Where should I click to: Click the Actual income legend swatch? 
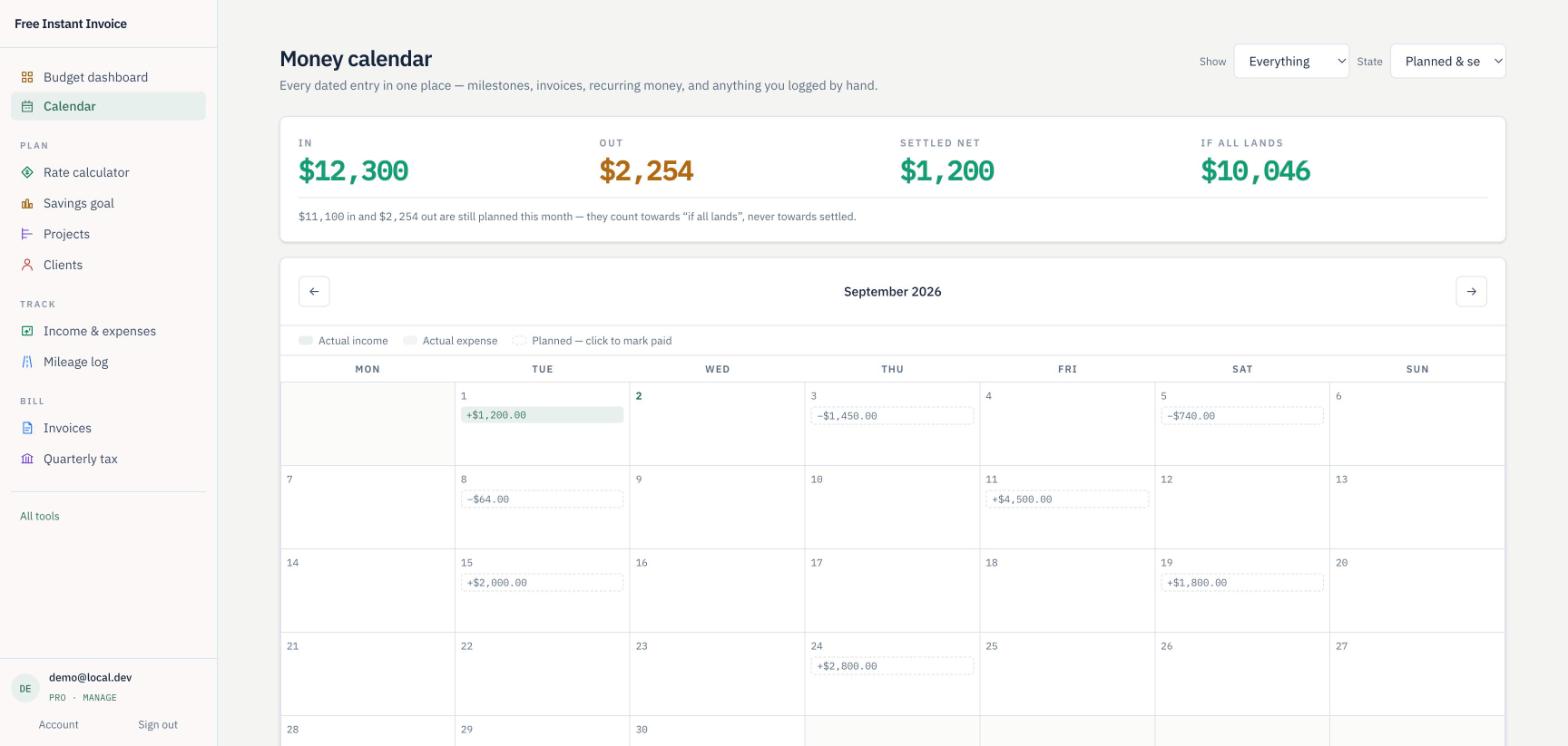(x=306, y=341)
